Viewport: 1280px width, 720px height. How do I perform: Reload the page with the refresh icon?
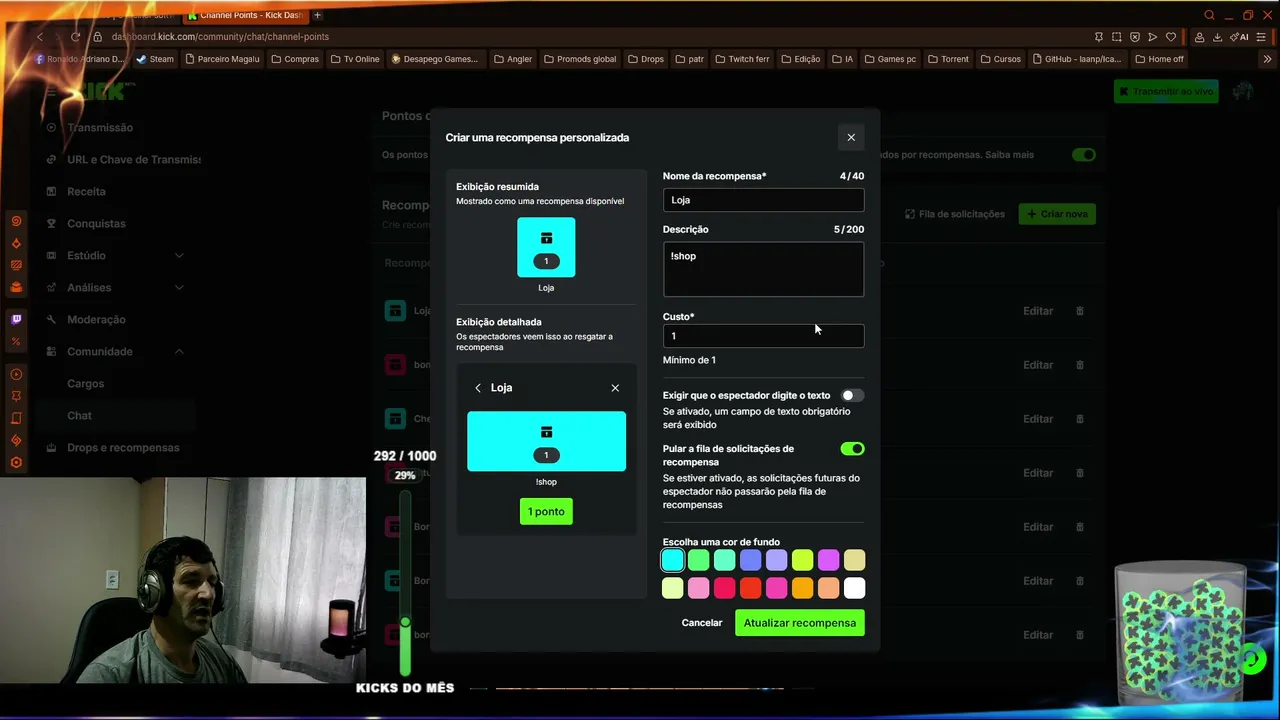click(75, 37)
